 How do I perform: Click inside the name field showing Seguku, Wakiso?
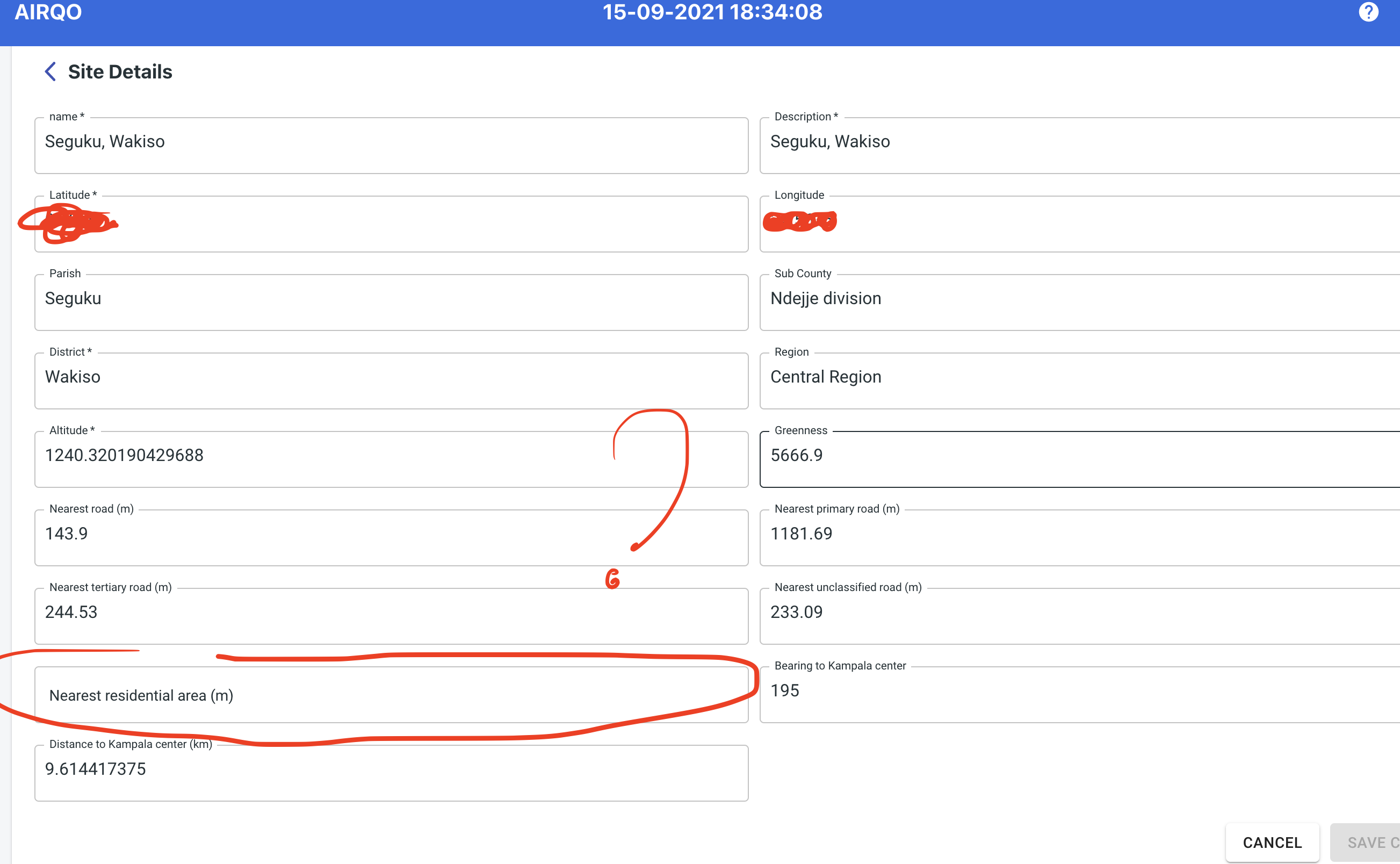tap(391, 146)
